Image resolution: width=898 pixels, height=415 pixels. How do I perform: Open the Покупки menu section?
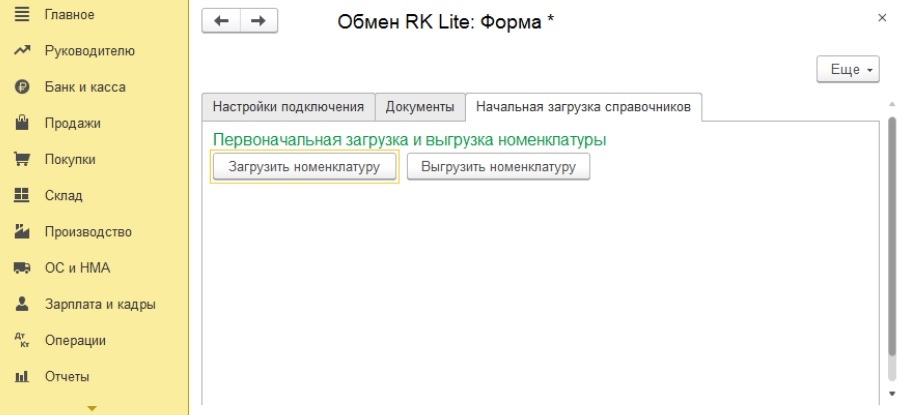70,159
